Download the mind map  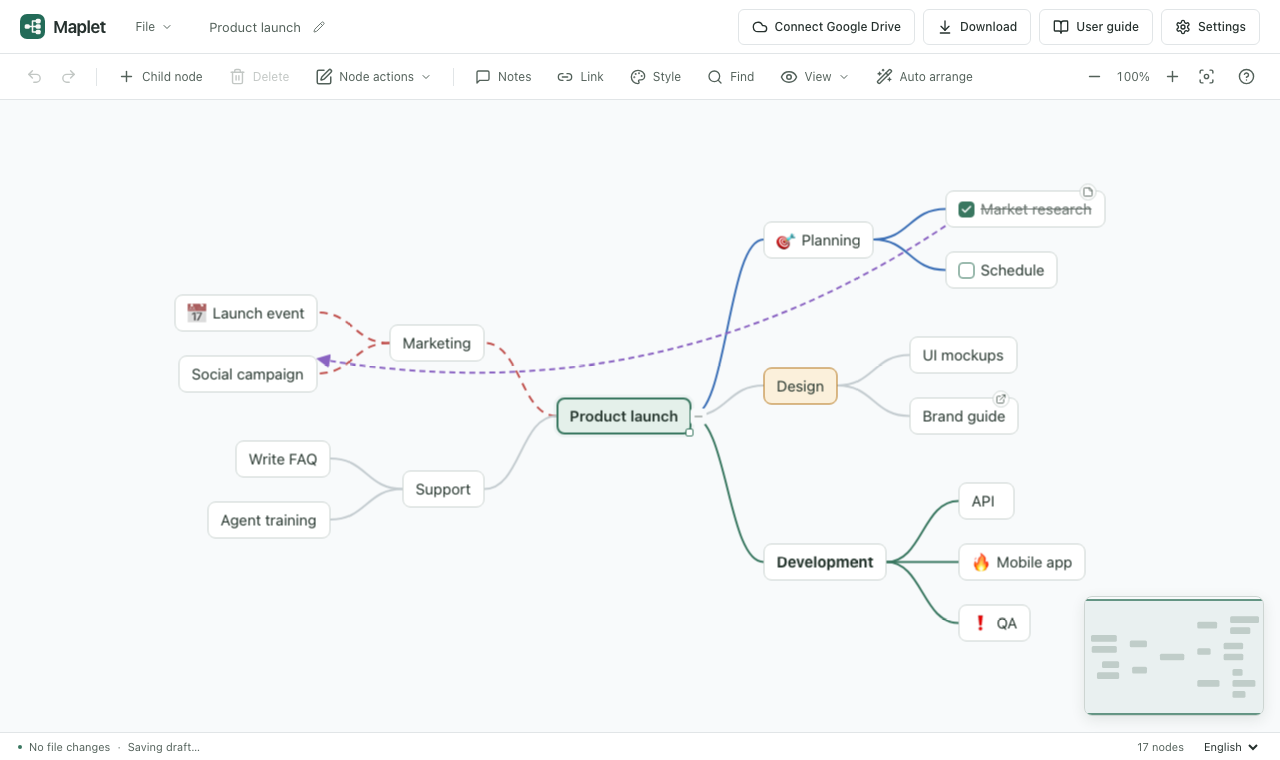coord(977,27)
